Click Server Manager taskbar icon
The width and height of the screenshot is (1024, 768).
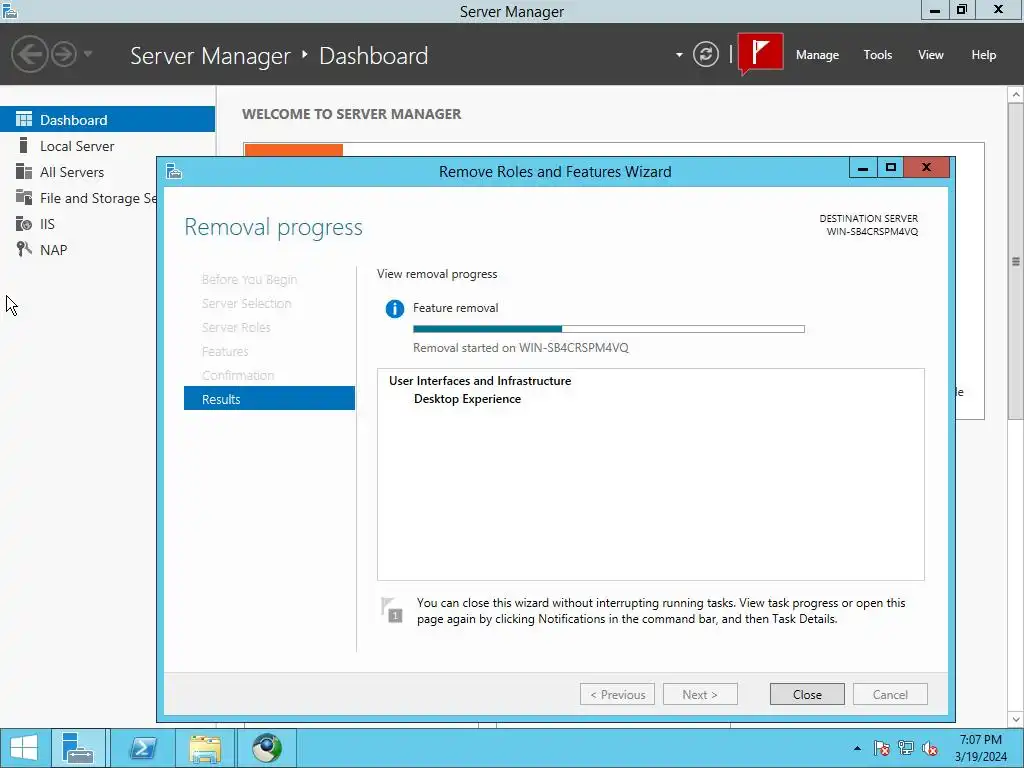(78, 748)
